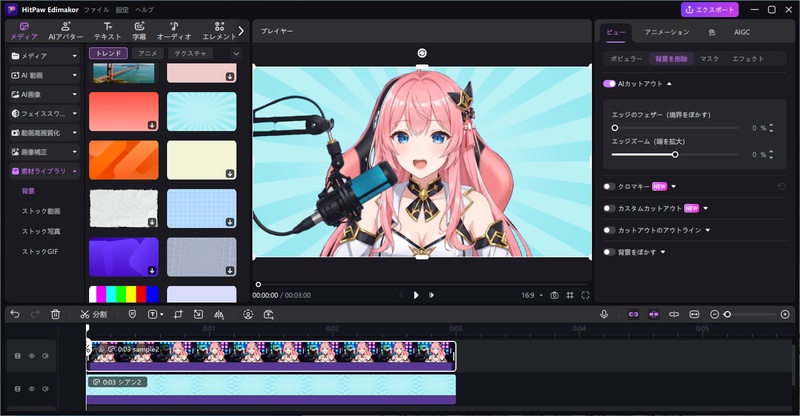Click the undo arrow in timeline toolbar

[x=15, y=314]
